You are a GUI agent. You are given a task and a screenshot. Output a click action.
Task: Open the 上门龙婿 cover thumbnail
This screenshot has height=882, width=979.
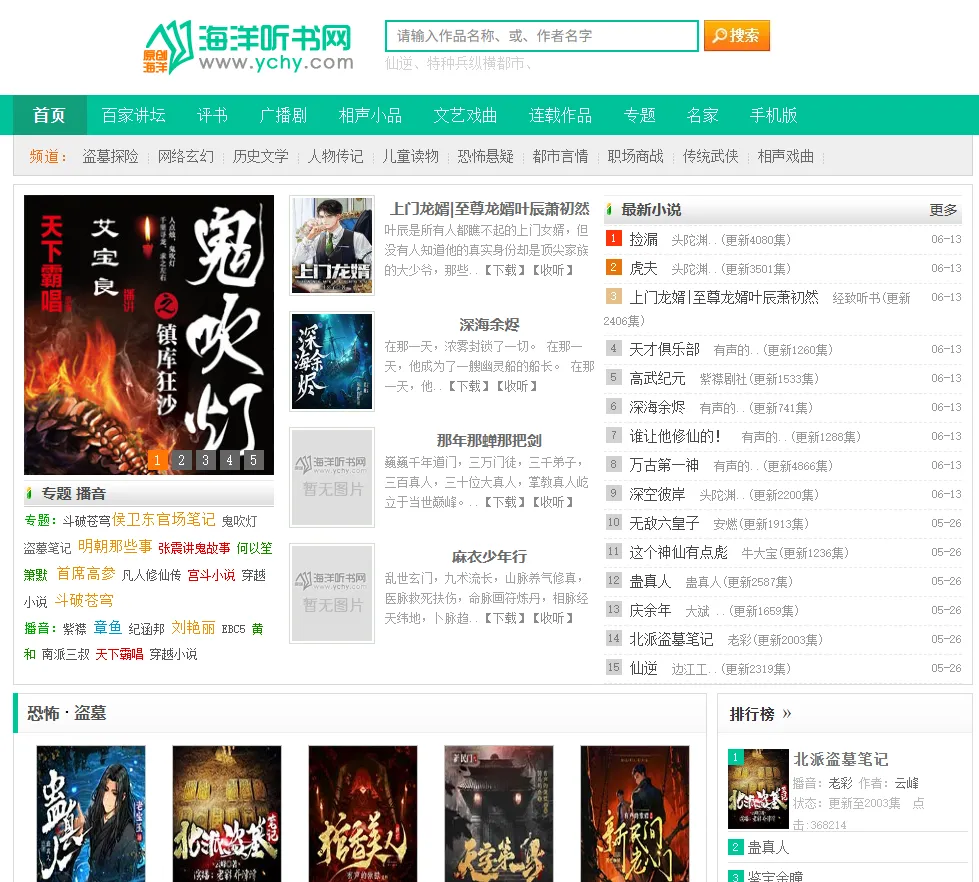pos(332,245)
